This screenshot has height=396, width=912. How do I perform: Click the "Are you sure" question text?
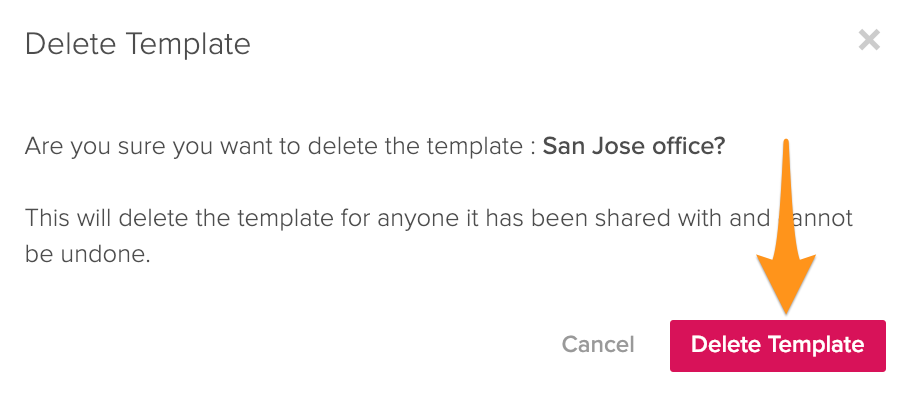point(375,147)
